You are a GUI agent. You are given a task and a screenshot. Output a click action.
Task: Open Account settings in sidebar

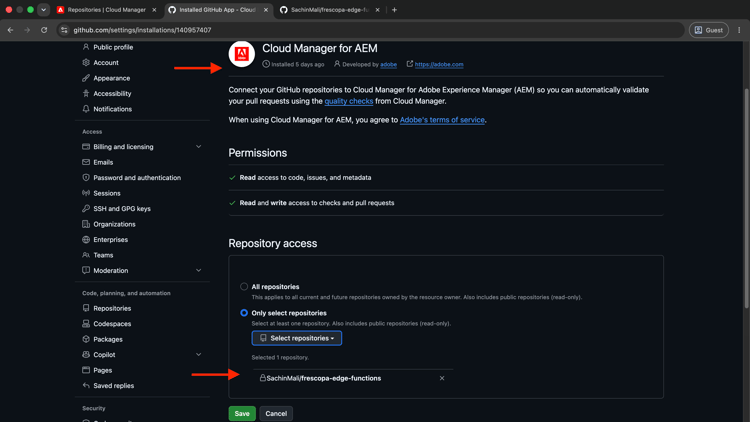pos(106,63)
